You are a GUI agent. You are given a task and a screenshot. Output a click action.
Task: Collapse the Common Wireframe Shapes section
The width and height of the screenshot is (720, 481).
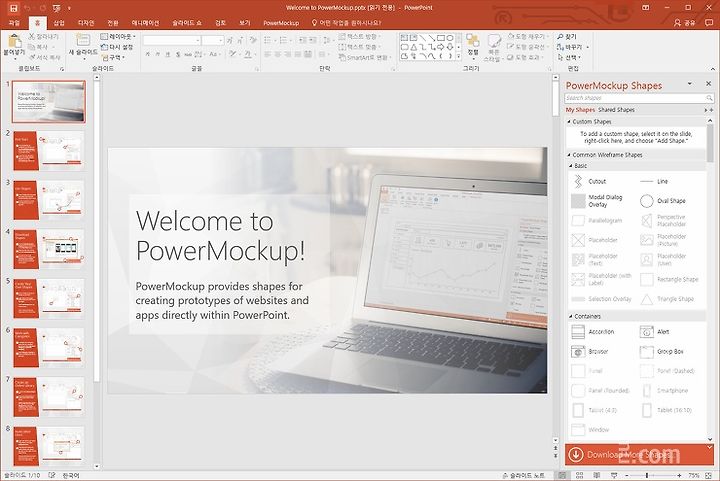pos(569,155)
